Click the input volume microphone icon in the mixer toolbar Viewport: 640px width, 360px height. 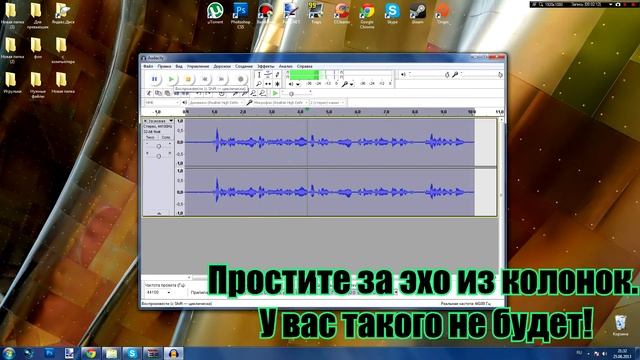(x=455, y=75)
